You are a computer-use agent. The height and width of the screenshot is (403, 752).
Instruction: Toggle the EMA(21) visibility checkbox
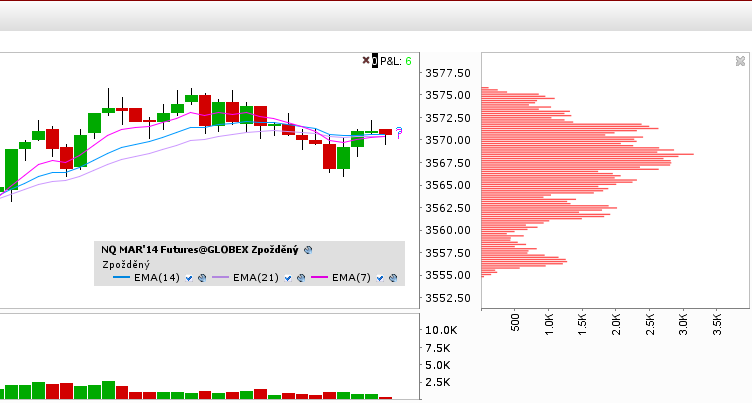[x=288, y=278]
